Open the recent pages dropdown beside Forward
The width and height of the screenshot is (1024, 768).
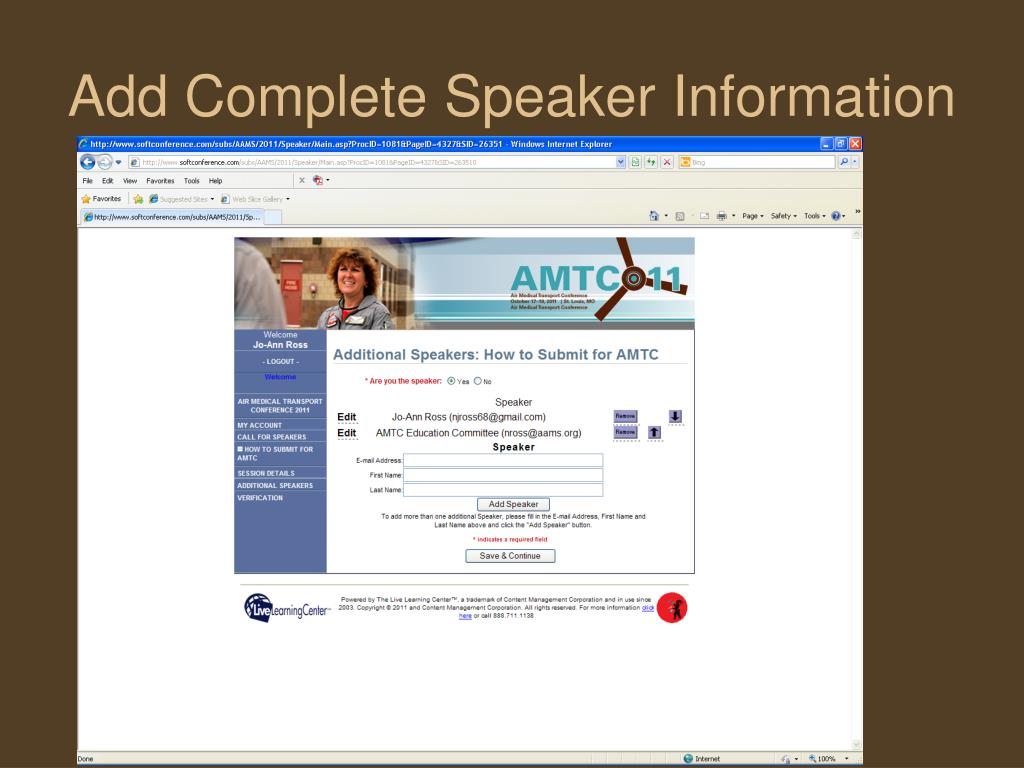click(119, 162)
